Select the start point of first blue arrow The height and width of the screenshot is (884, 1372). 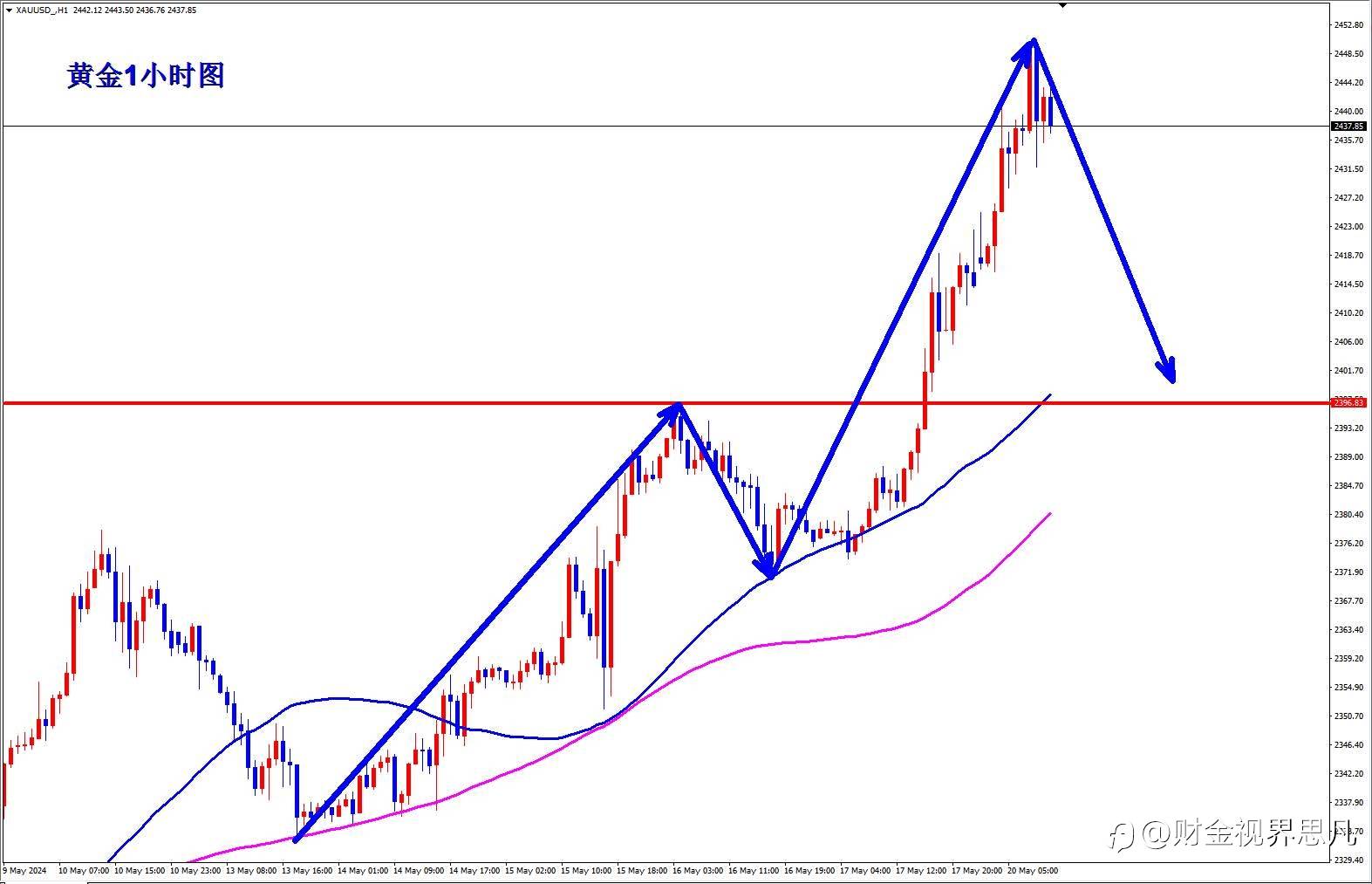(x=297, y=839)
